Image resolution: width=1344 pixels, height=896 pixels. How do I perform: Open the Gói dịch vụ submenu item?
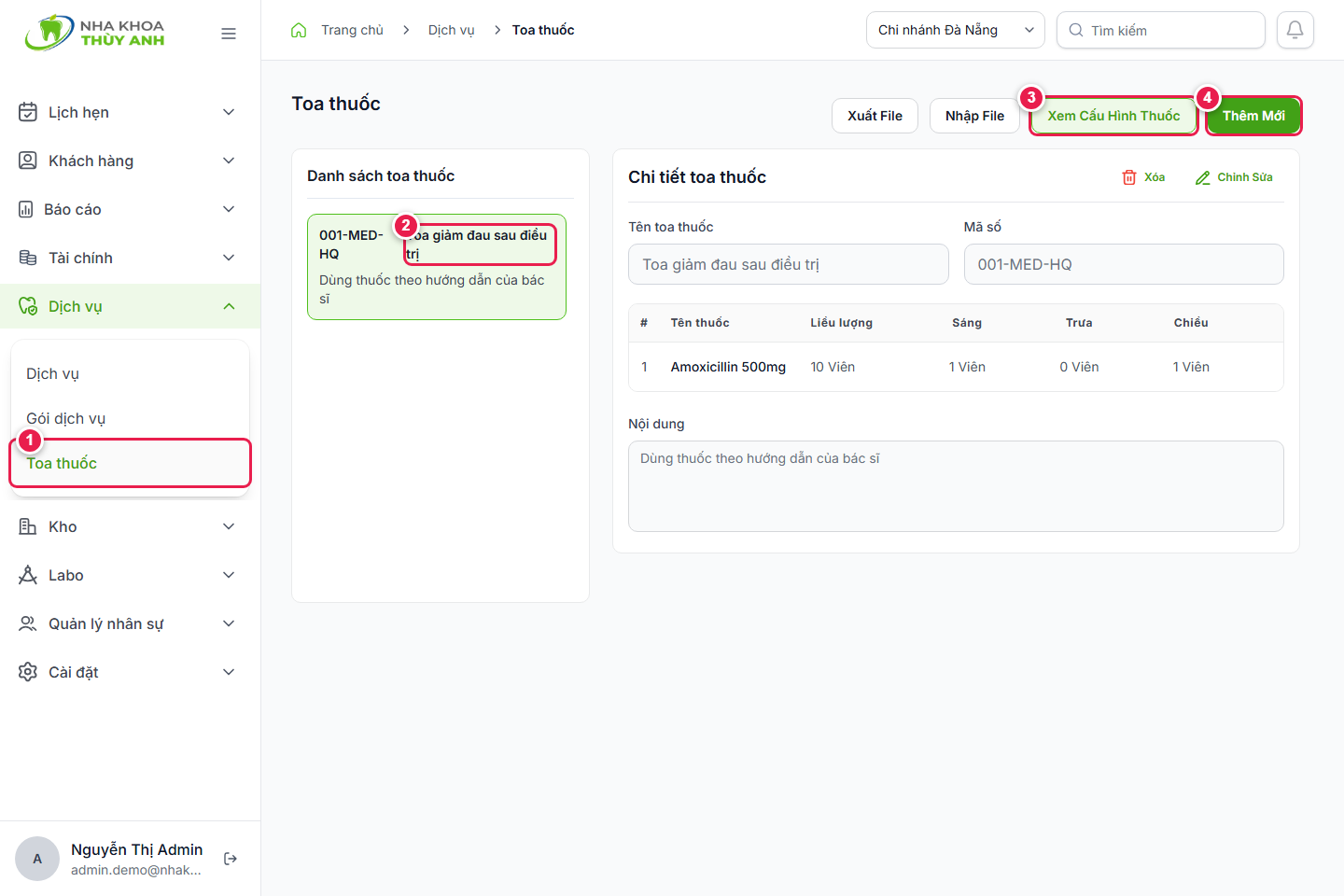(x=130, y=418)
